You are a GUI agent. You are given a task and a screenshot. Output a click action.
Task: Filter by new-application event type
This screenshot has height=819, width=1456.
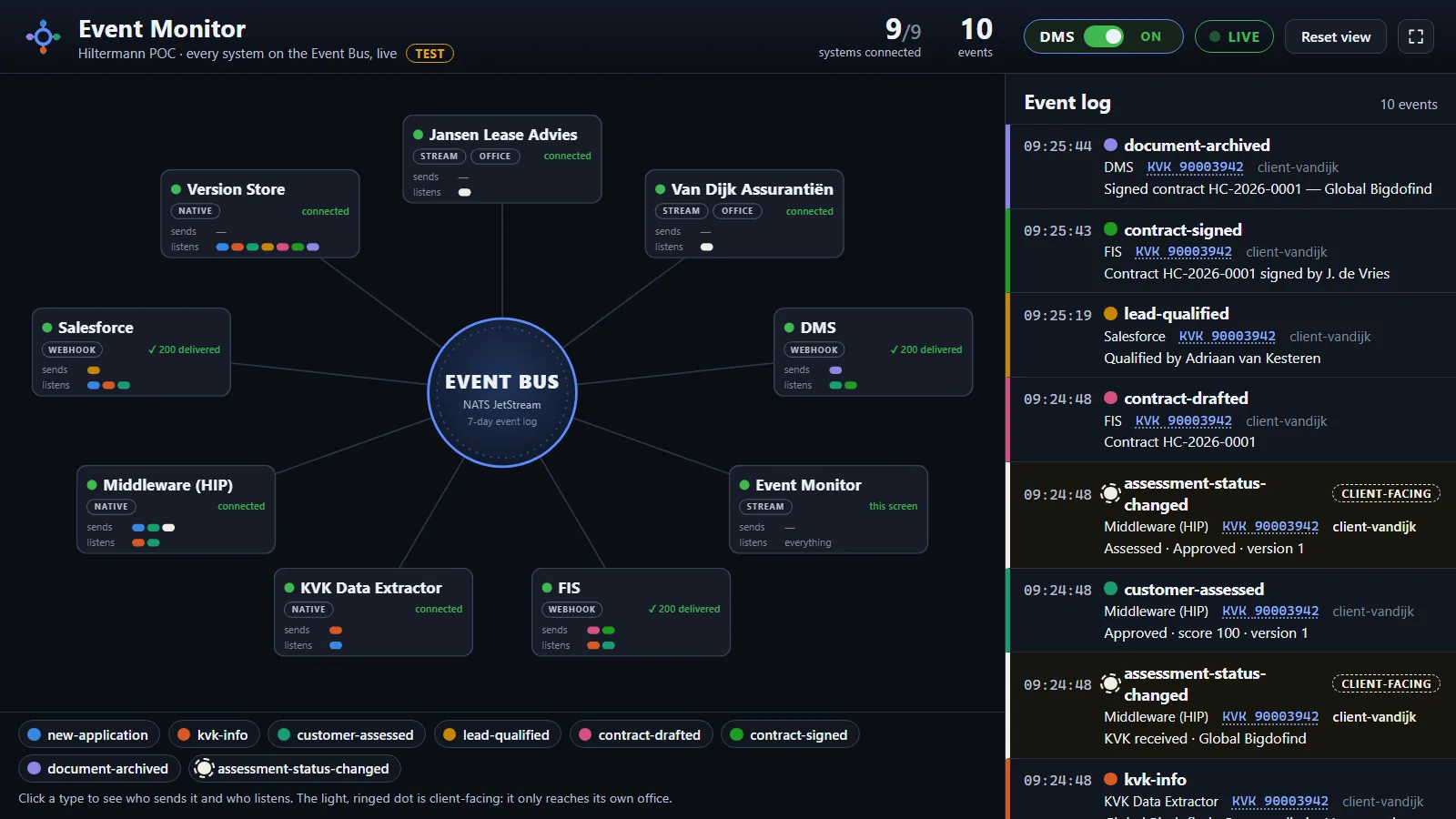(89, 734)
